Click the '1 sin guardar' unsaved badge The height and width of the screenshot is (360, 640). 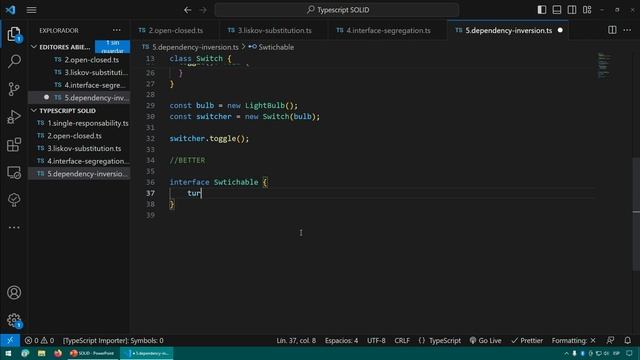point(112,47)
